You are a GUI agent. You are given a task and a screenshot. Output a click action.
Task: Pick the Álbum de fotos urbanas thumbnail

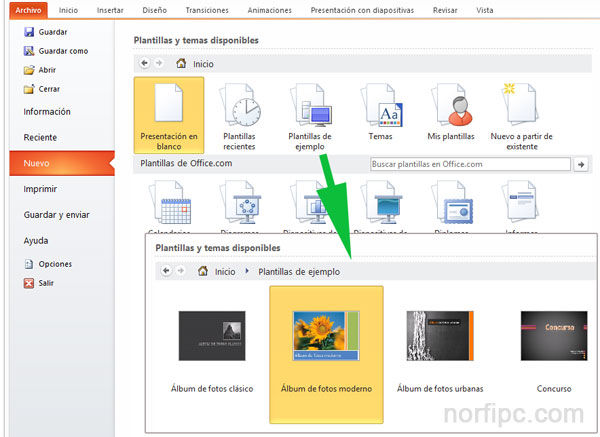[441, 335]
